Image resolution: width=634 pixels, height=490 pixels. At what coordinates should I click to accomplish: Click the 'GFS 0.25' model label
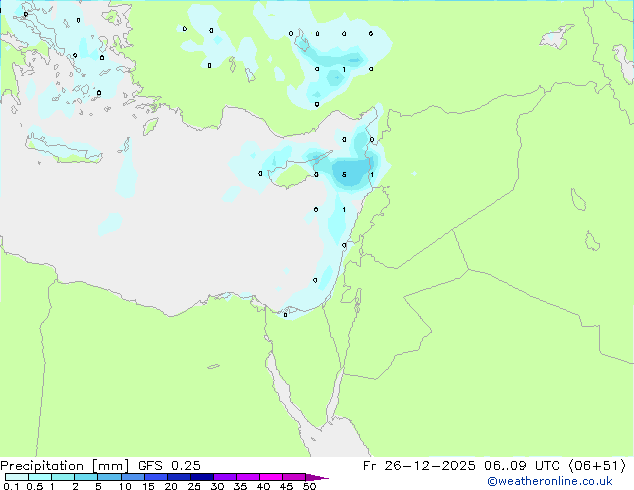[x=169, y=466]
